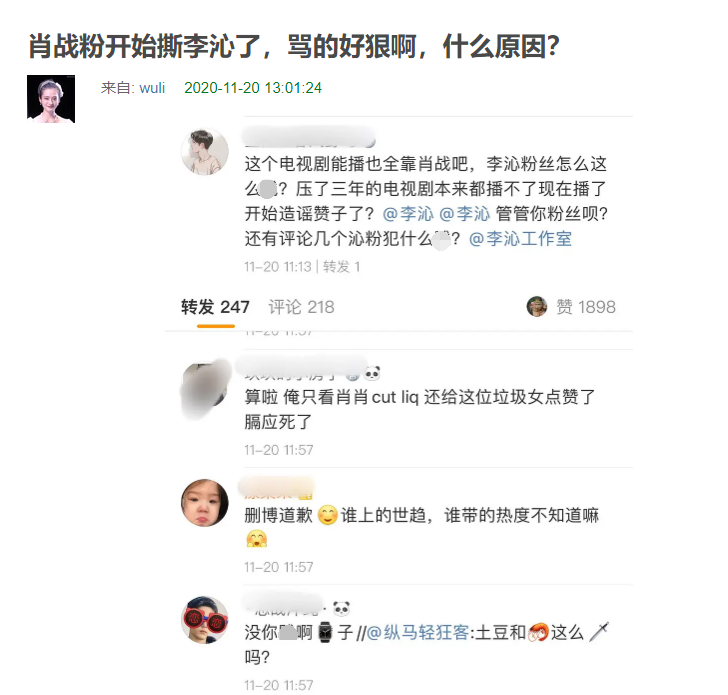Open the @纵马轻狂客 mention link
728x695 pixels.
(418, 633)
